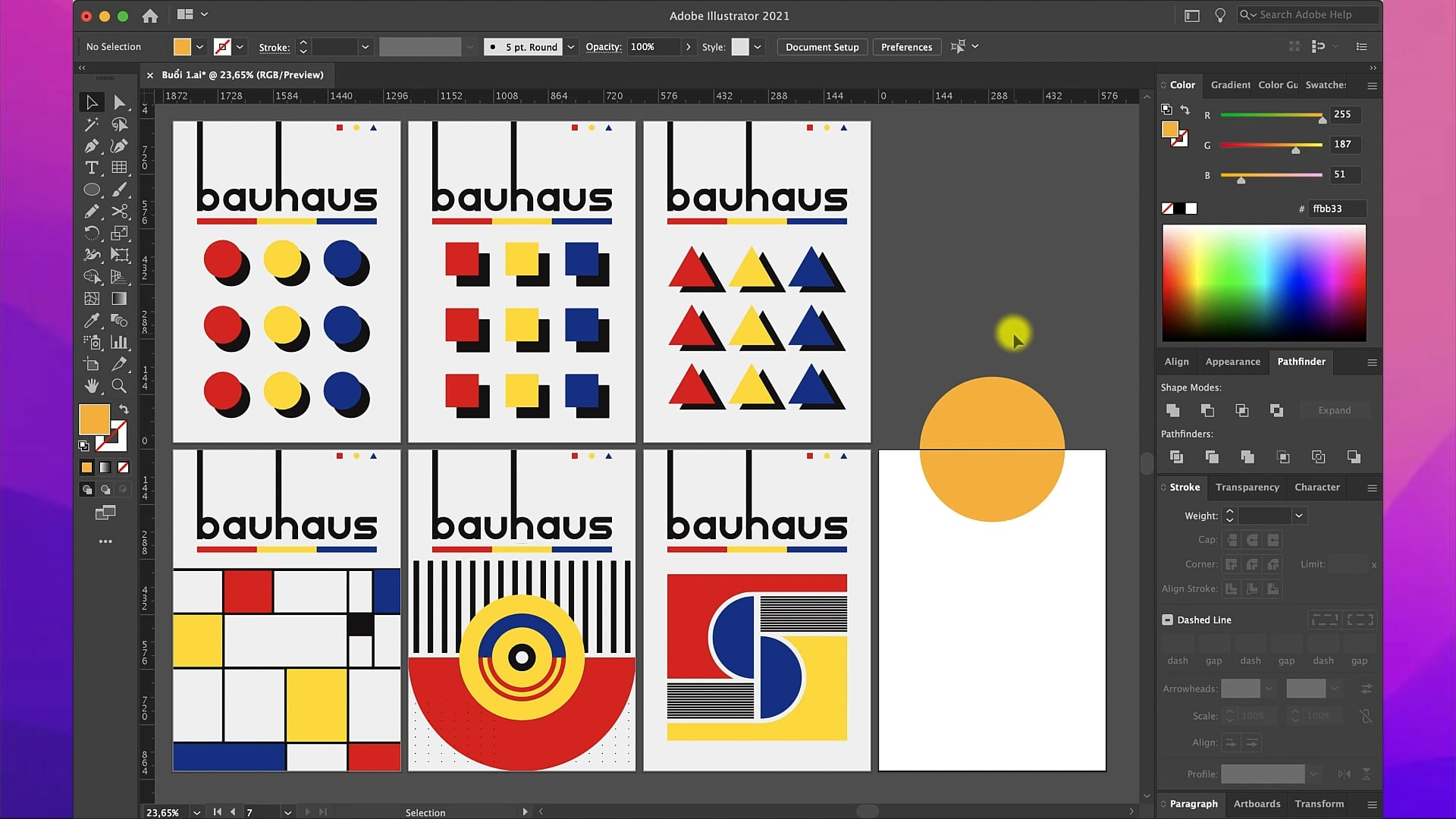Click the Opacity label link
Screen dimensions: 1456x819
(x=603, y=47)
